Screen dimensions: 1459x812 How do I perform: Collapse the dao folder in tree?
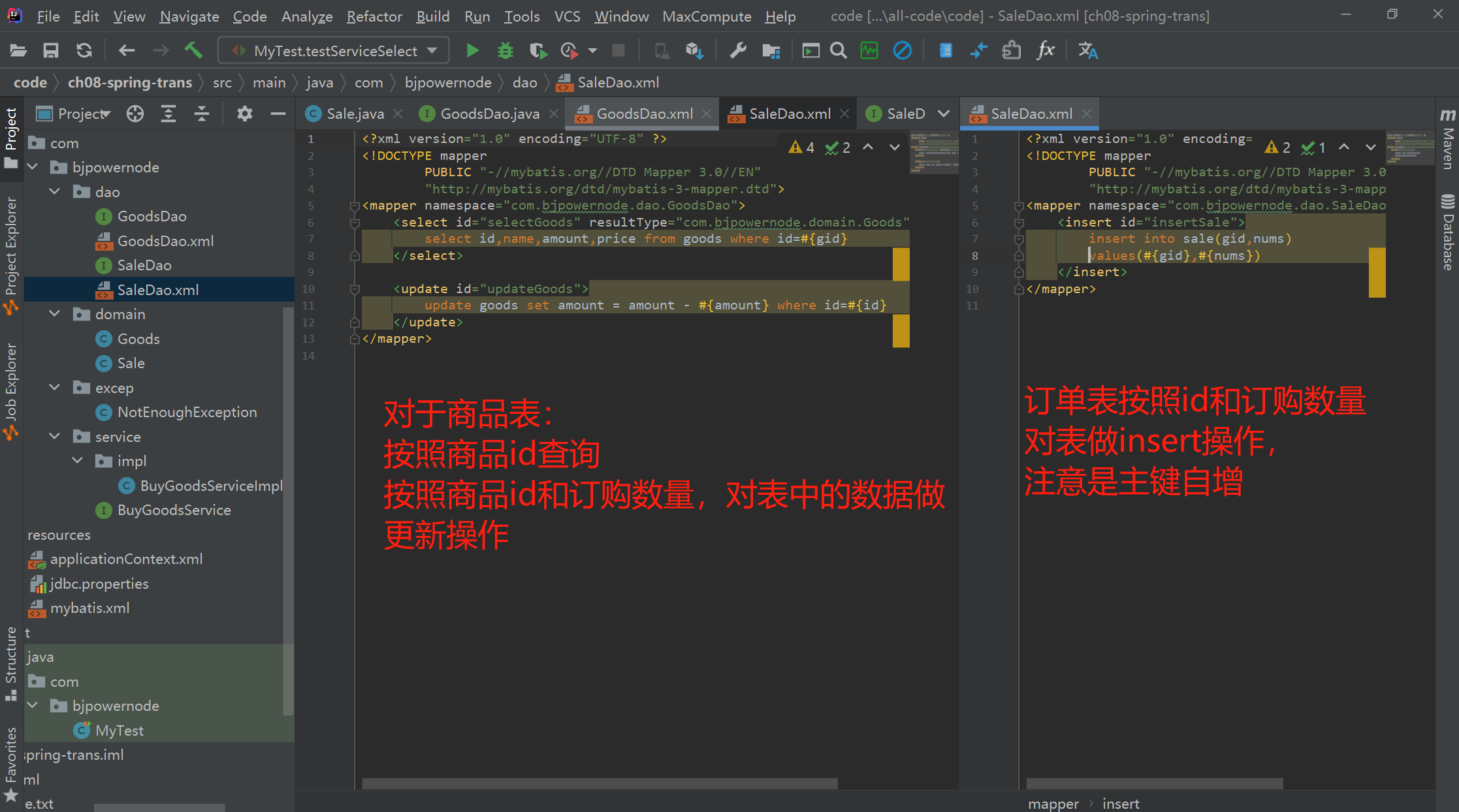[x=55, y=192]
